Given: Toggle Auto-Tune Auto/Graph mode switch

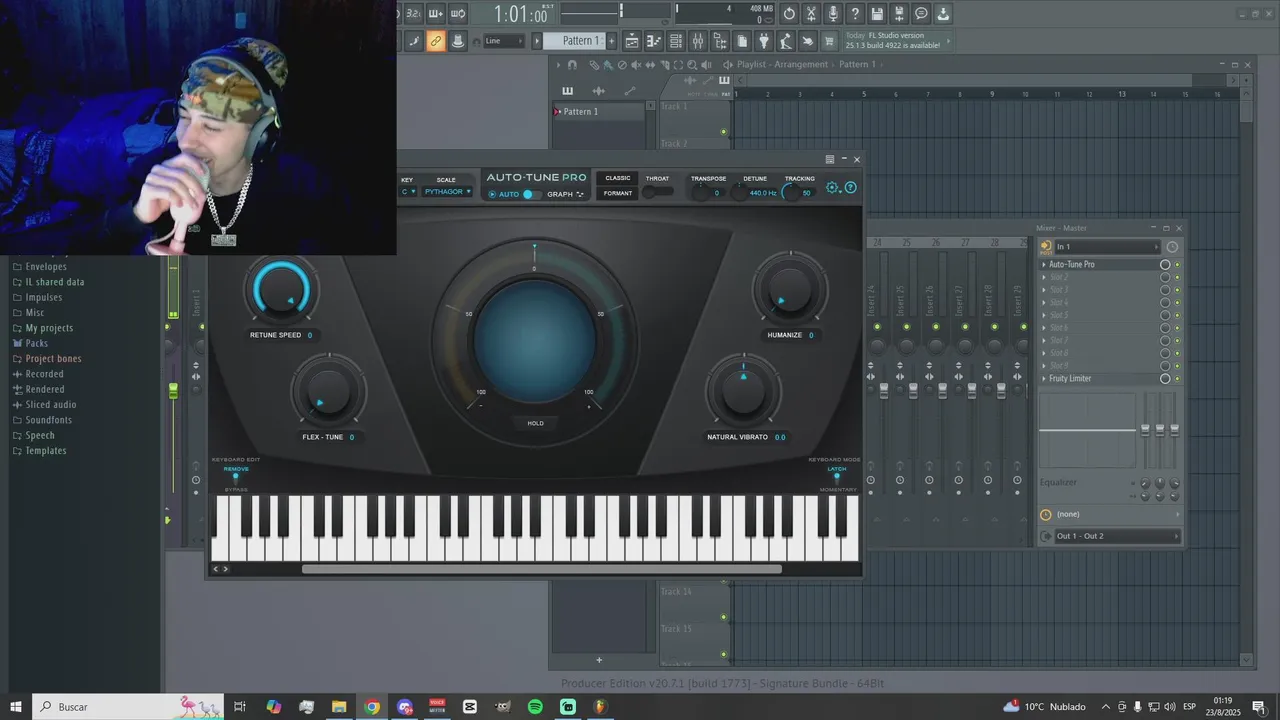Looking at the screenshot, I should click(532, 194).
